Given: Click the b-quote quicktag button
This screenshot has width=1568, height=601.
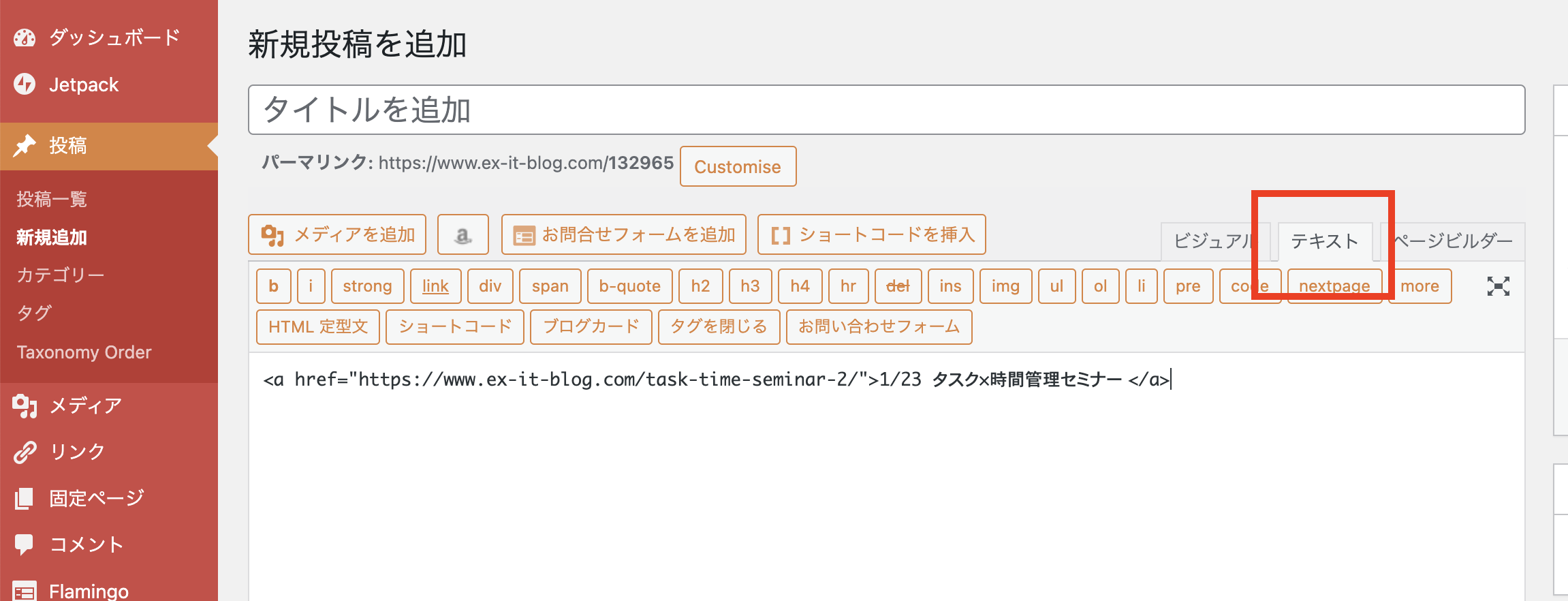Looking at the screenshot, I should 629,286.
